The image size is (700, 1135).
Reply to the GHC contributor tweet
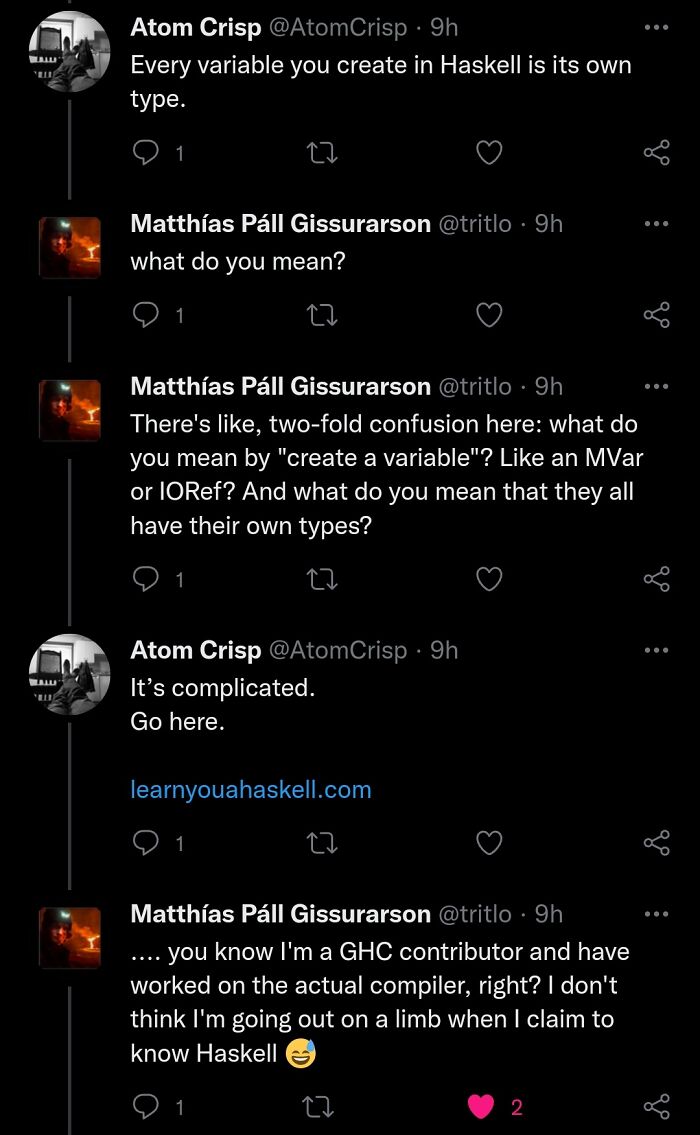(146, 1107)
